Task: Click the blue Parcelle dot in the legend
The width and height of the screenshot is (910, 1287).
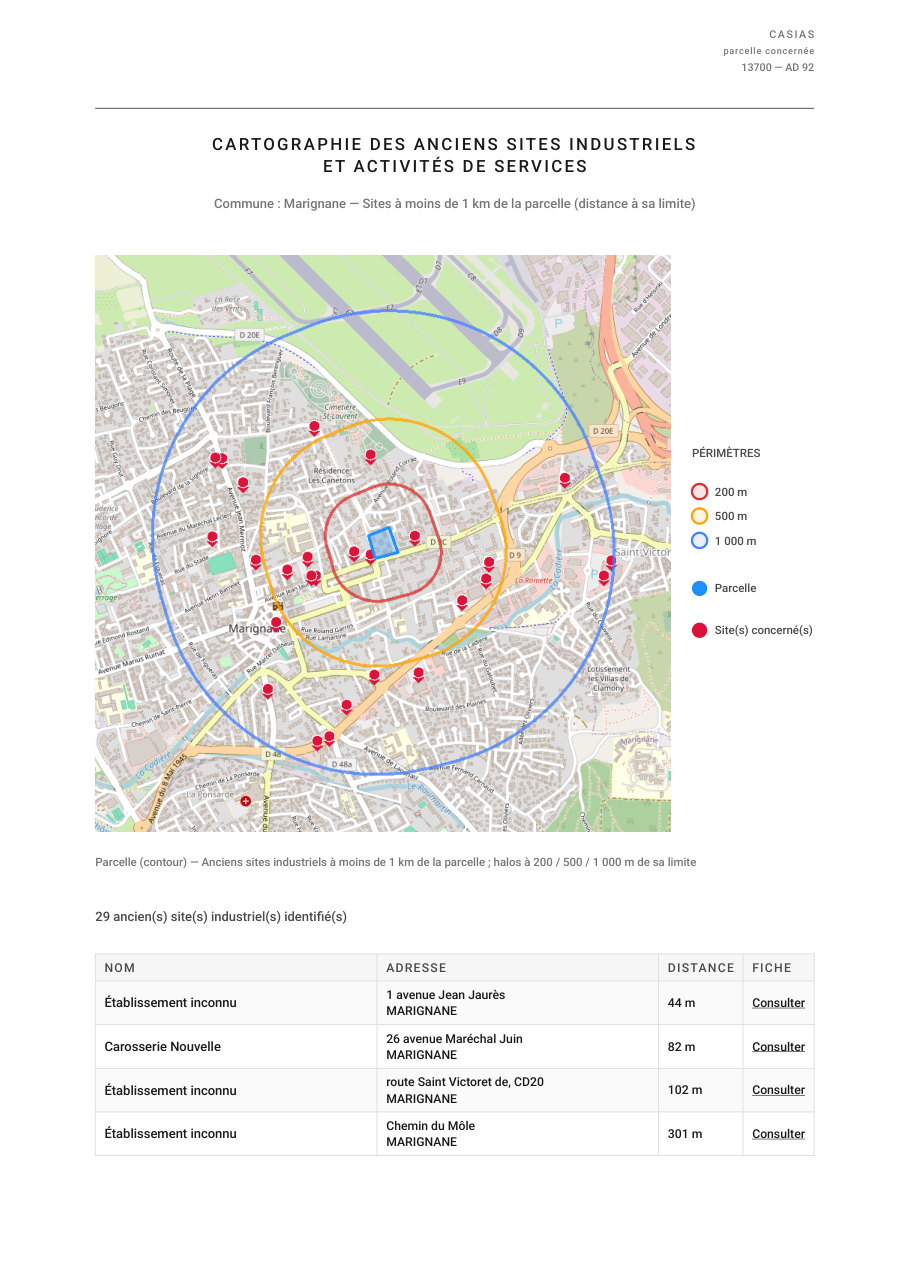Action: (x=700, y=588)
